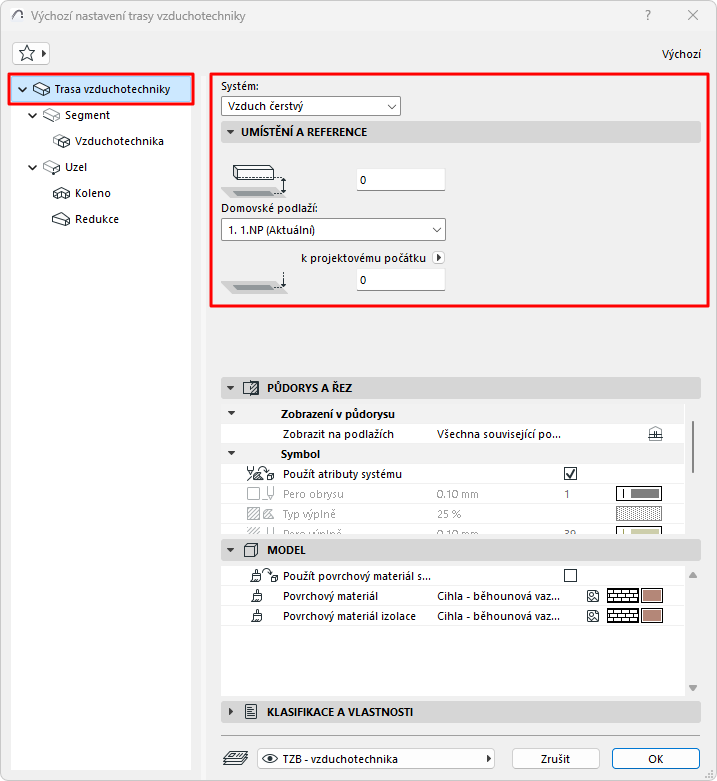The height and width of the screenshot is (781, 717).
Task: Click the Povrchový materiál brick pattern preview
Action: [x=623, y=596]
